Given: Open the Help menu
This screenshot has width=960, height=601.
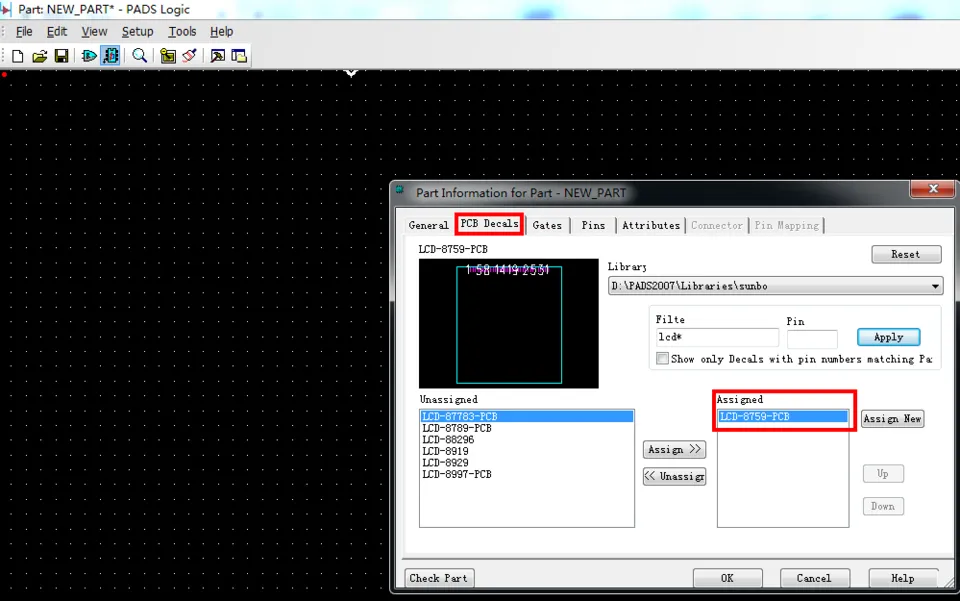Looking at the screenshot, I should (x=222, y=32).
